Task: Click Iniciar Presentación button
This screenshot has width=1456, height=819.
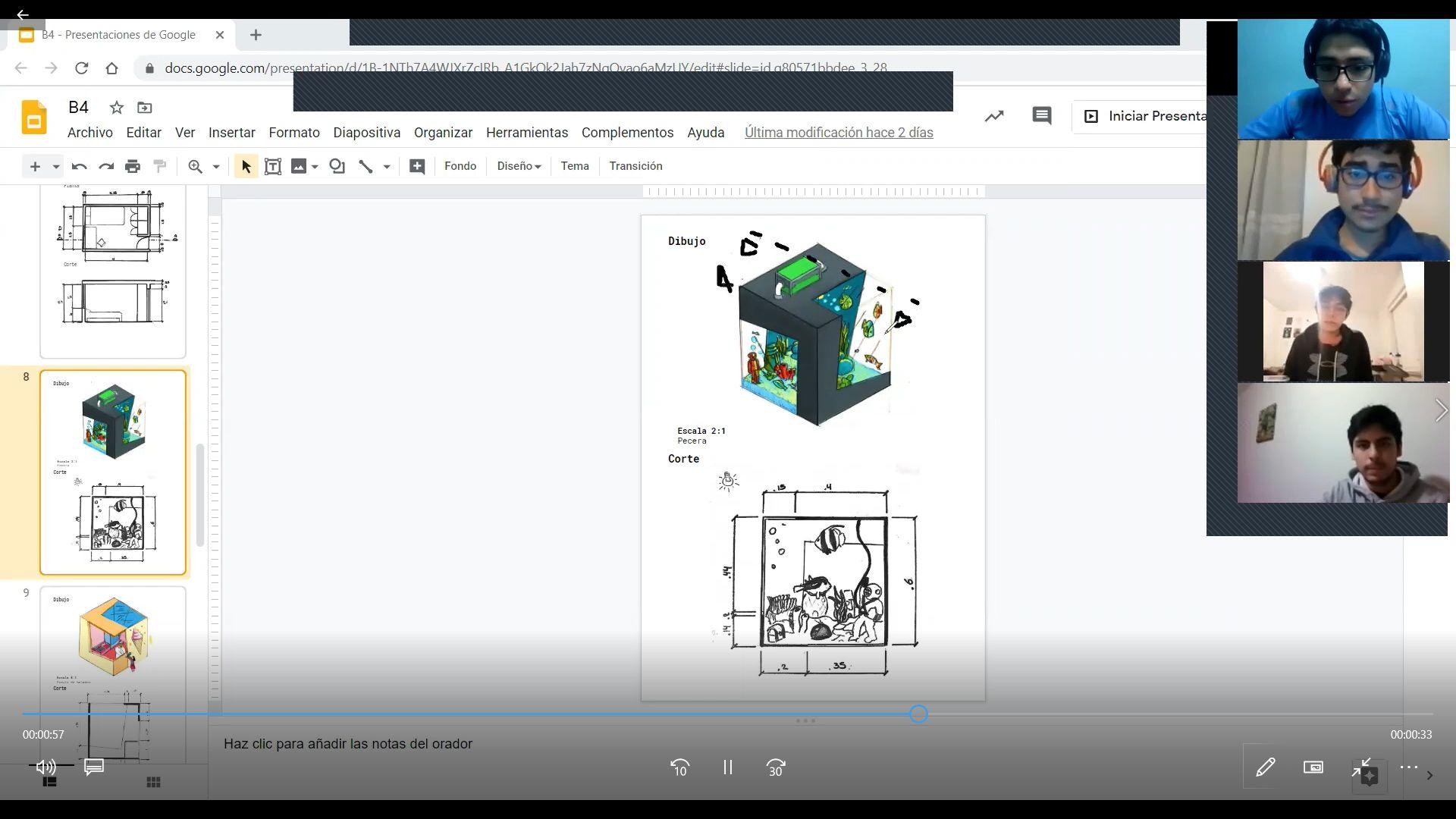Action: coord(1140,116)
